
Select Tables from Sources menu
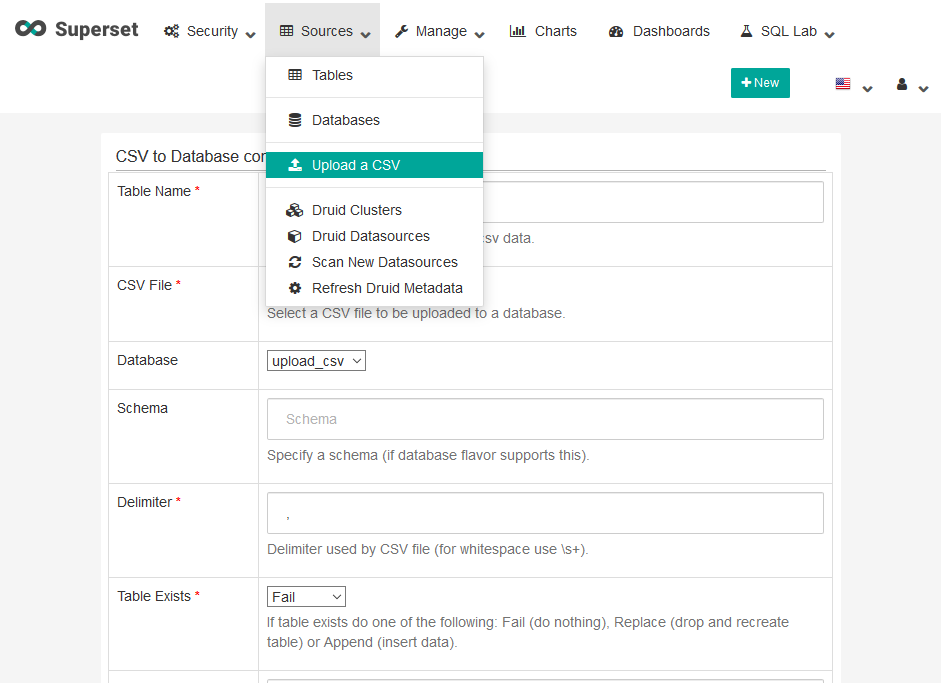coord(332,75)
